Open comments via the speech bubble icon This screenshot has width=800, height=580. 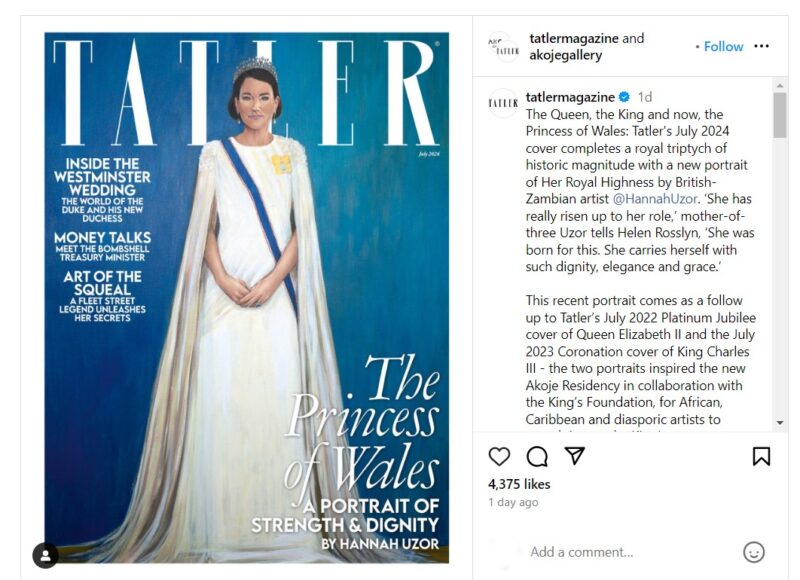pyautogui.click(x=537, y=456)
